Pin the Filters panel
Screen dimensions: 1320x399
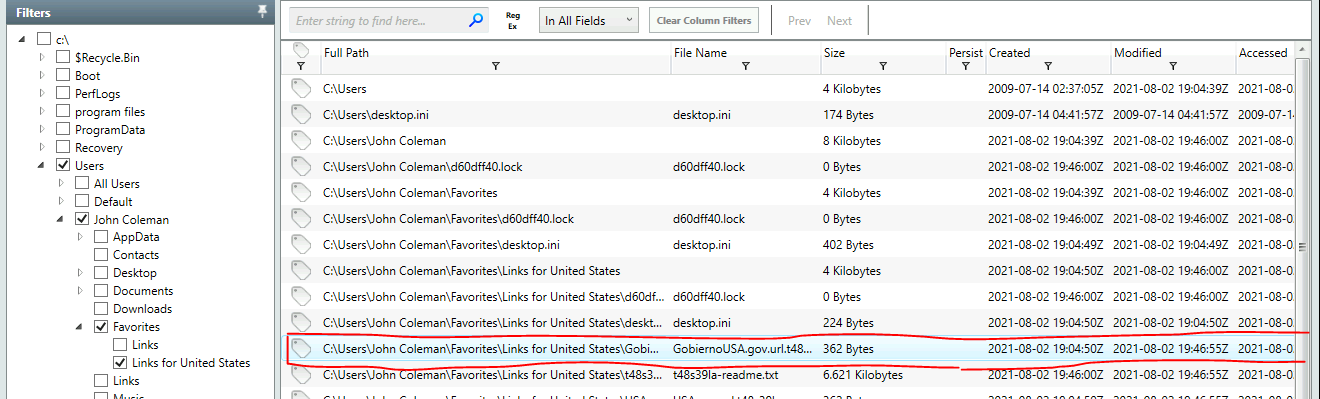click(263, 11)
